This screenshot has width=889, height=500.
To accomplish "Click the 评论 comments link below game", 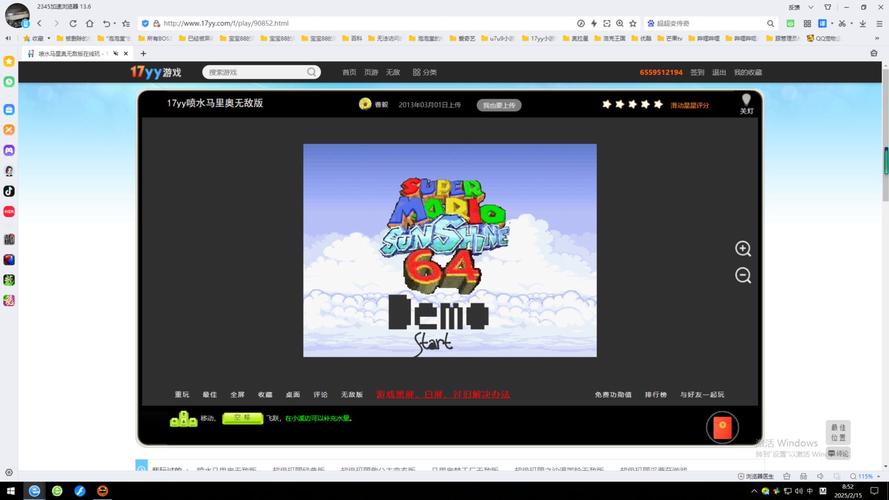I will 320,394.
